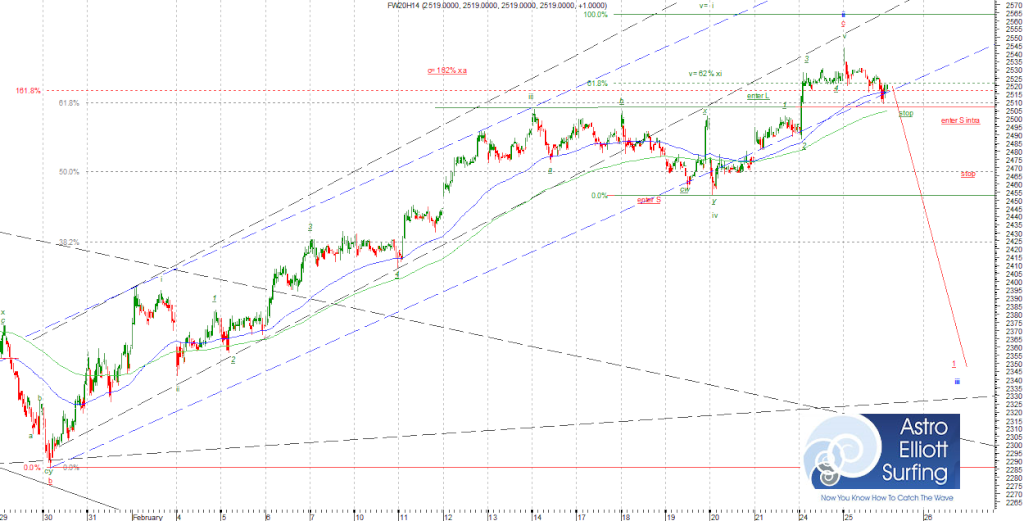Click the "February" month label
1024x521 pixels.
(146, 516)
